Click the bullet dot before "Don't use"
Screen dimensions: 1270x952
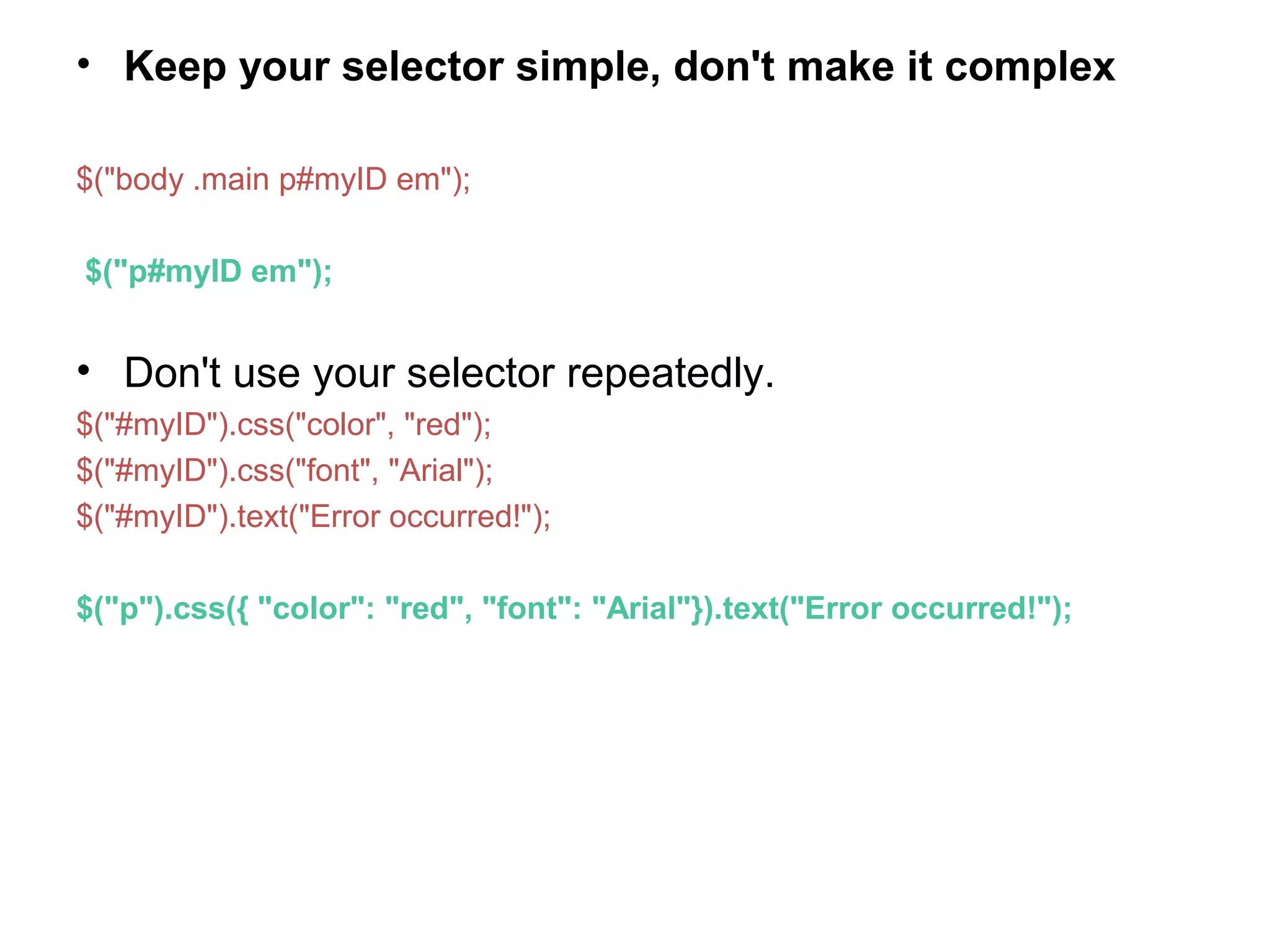(84, 371)
